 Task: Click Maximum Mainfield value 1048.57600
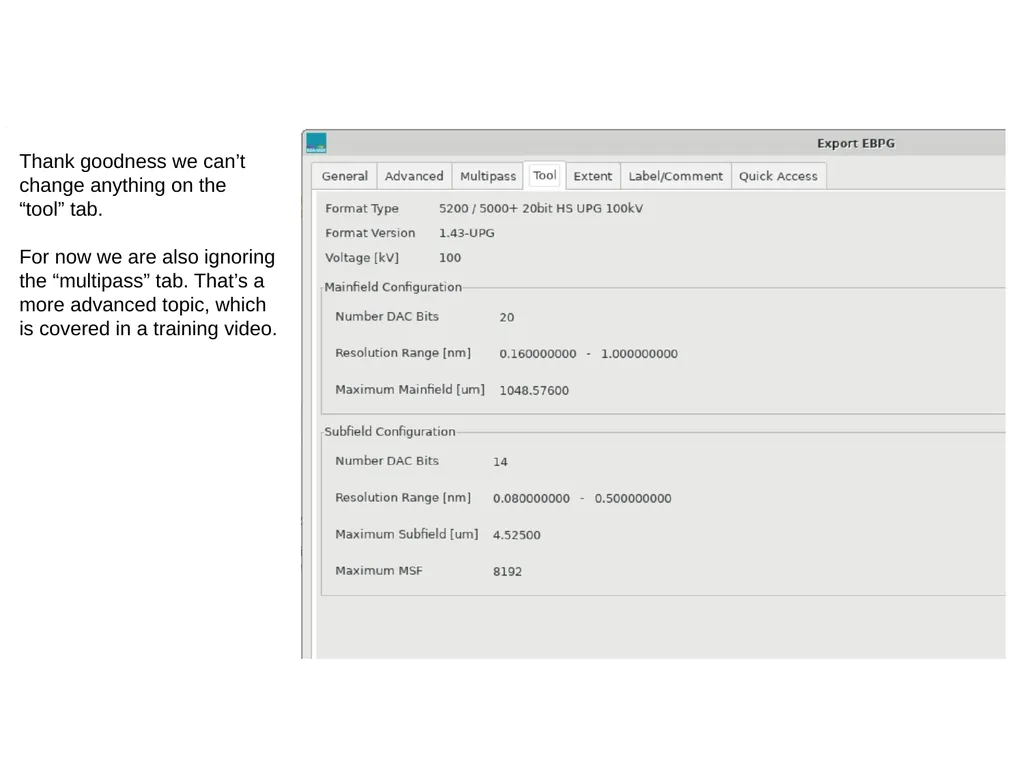(534, 391)
